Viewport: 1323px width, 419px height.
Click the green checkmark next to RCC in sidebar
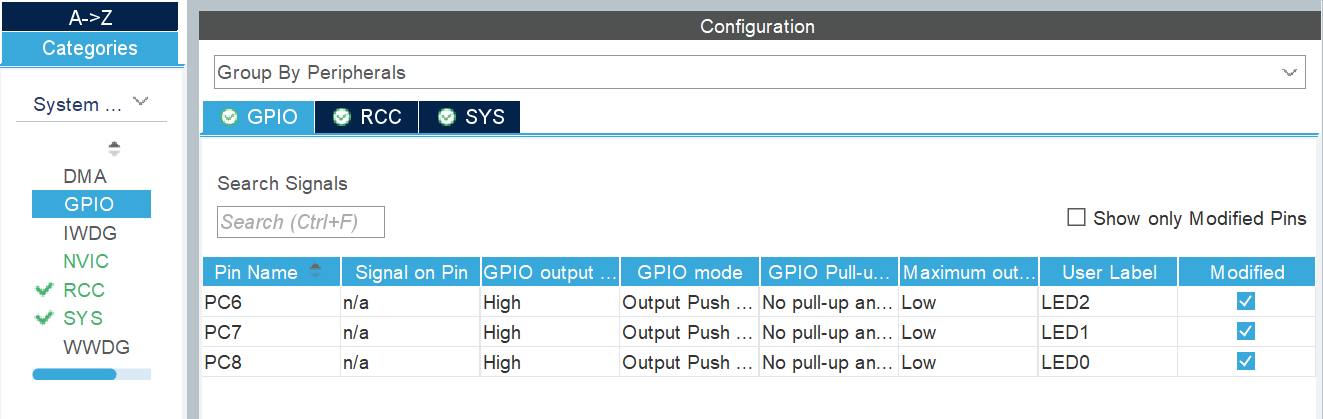tap(43, 290)
